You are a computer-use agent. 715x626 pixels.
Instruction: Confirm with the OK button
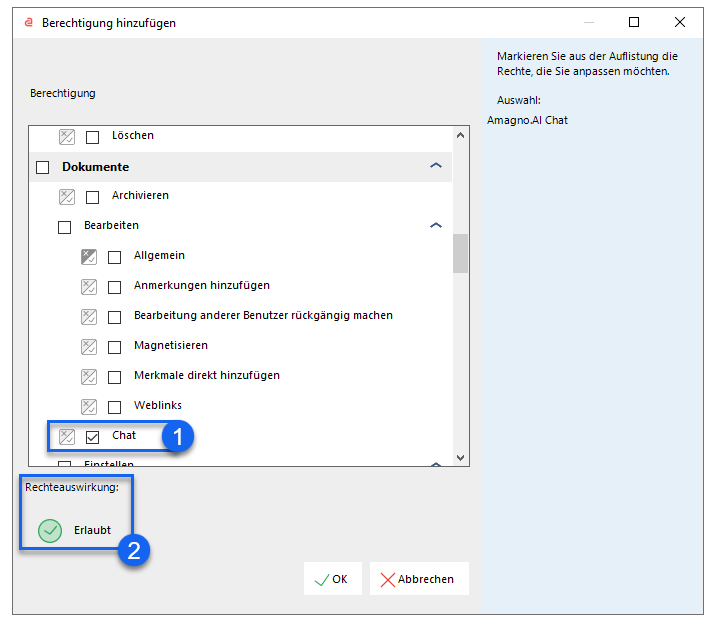[x=332, y=579]
